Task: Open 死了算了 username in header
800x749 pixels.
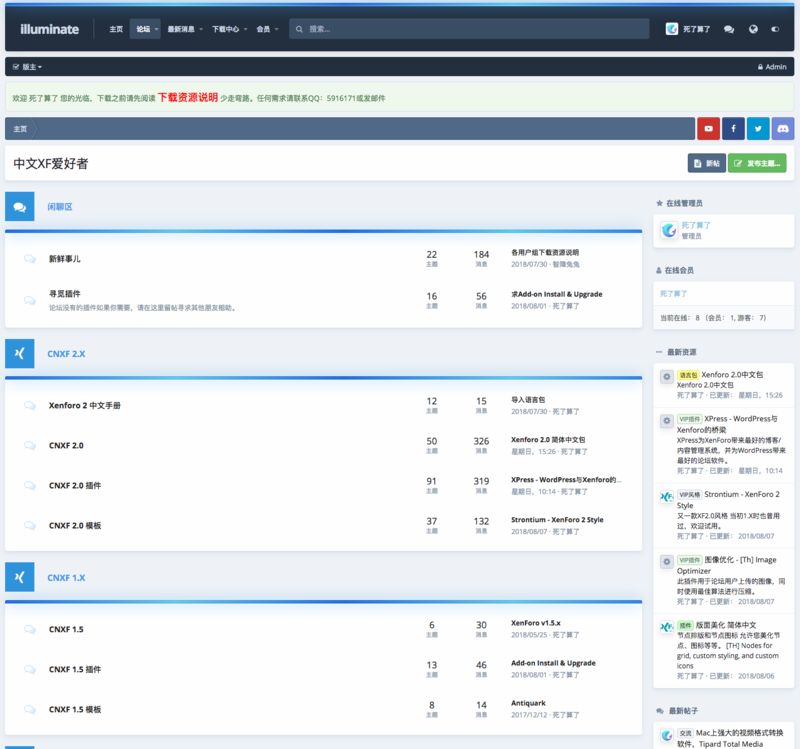Action: (x=696, y=29)
